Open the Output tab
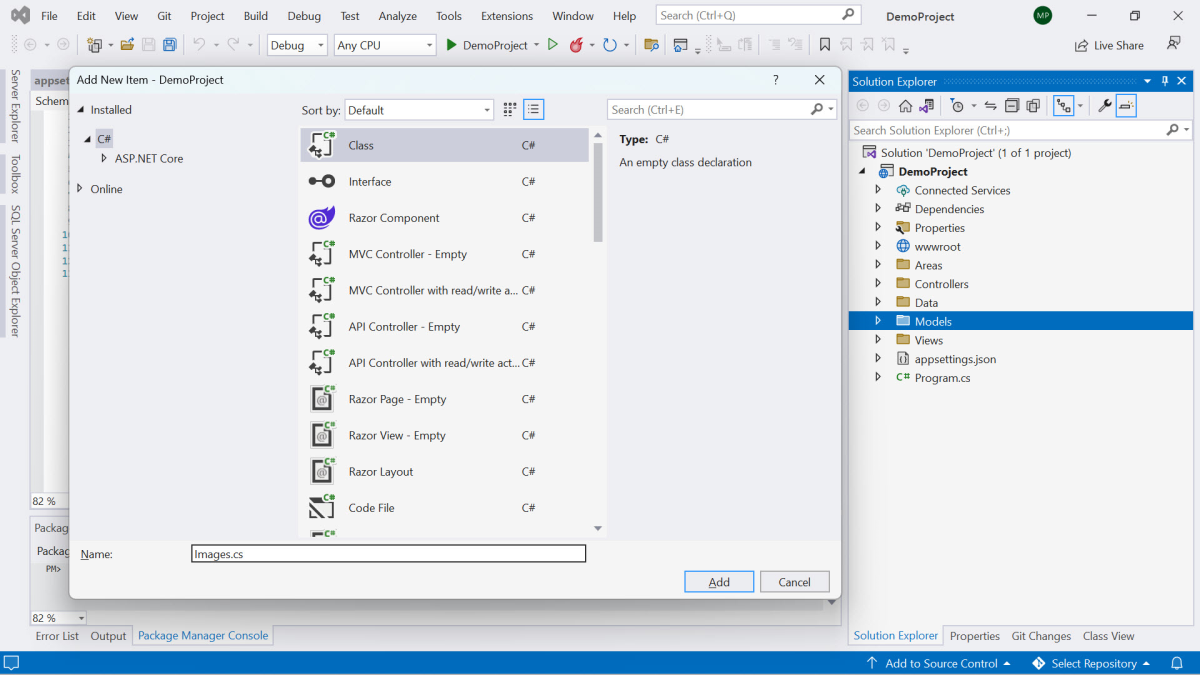Image resolution: width=1200 pixels, height=675 pixels. click(108, 636)
